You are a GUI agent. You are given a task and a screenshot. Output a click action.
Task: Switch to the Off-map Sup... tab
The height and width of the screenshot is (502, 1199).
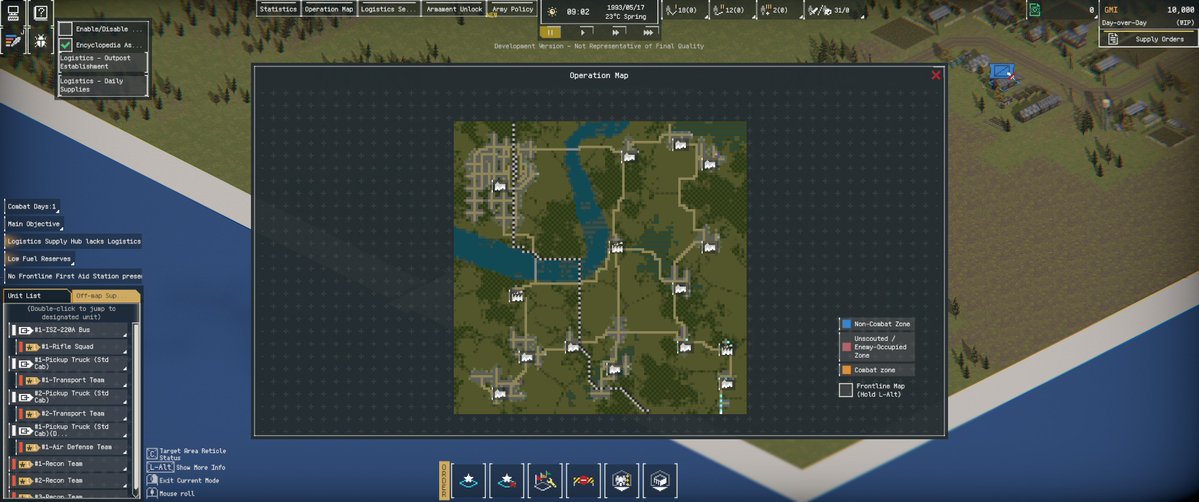(x=106, y=295)
